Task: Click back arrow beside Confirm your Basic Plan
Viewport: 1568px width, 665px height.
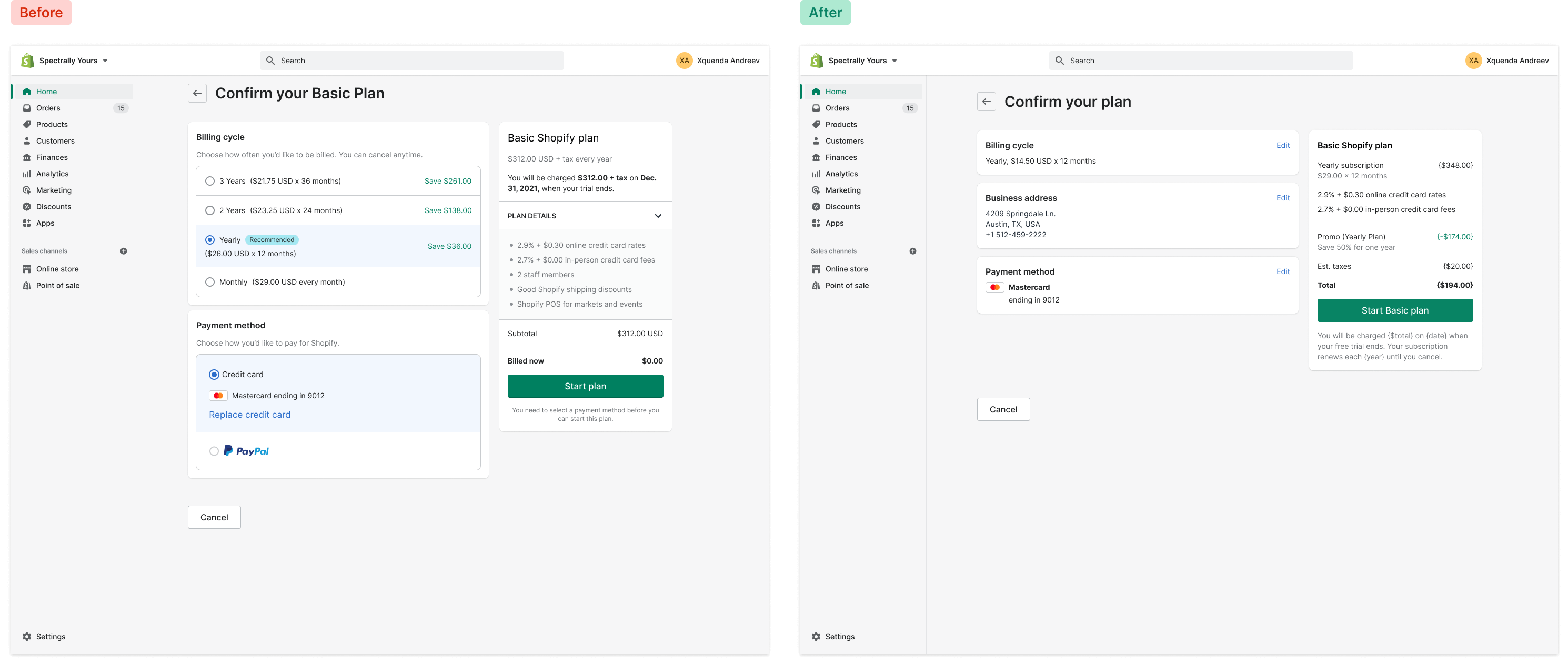Action: (197, 93)
